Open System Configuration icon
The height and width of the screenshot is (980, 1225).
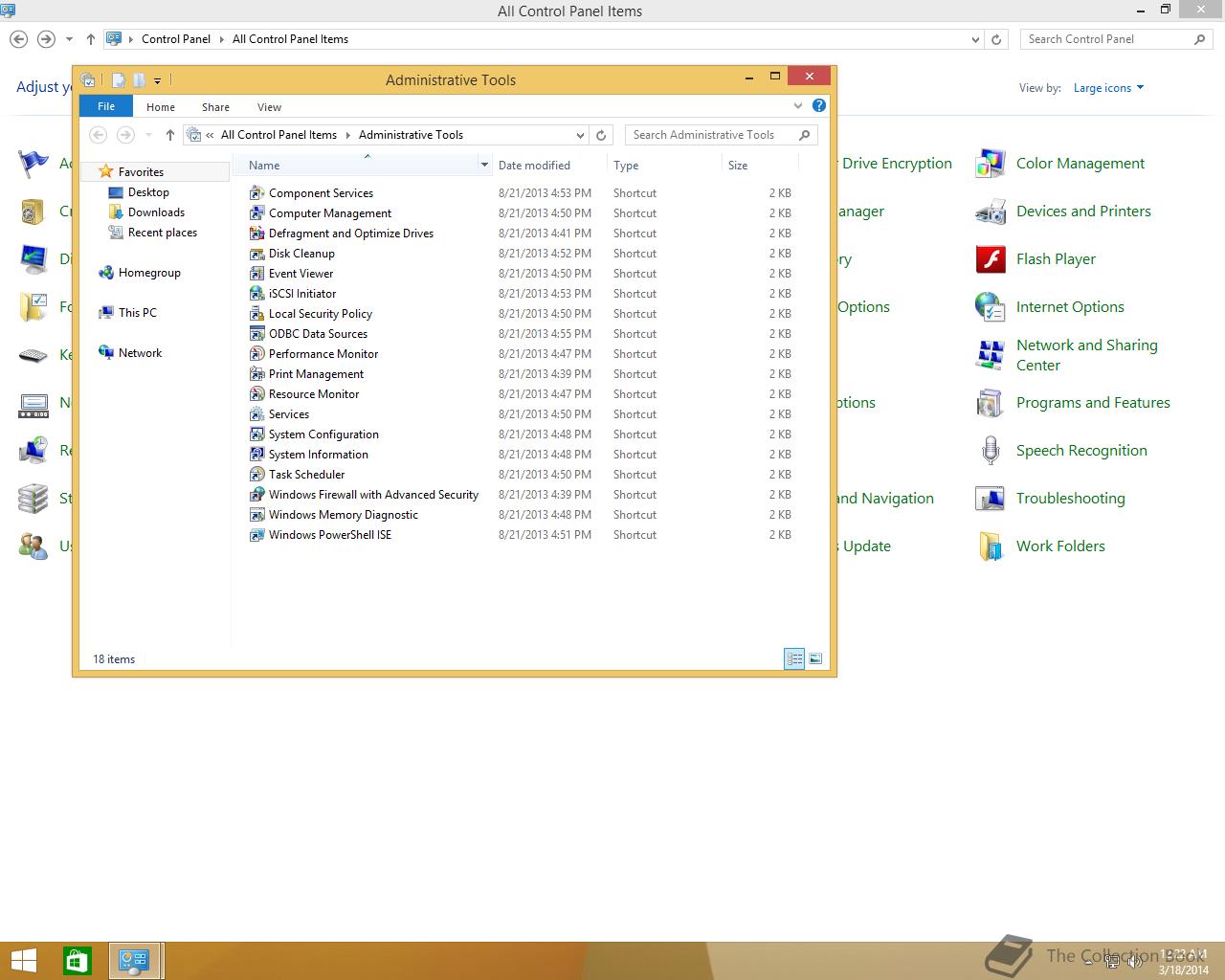256,434
